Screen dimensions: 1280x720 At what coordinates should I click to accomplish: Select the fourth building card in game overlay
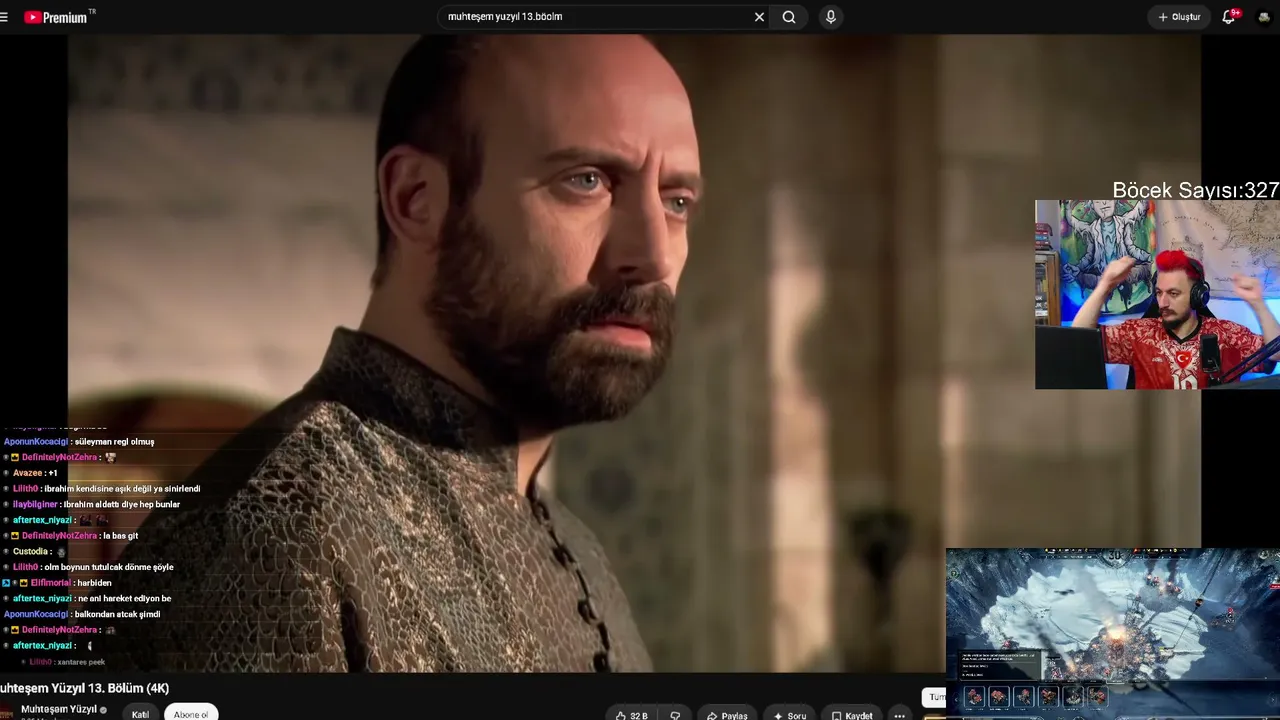click(1048, 696)
